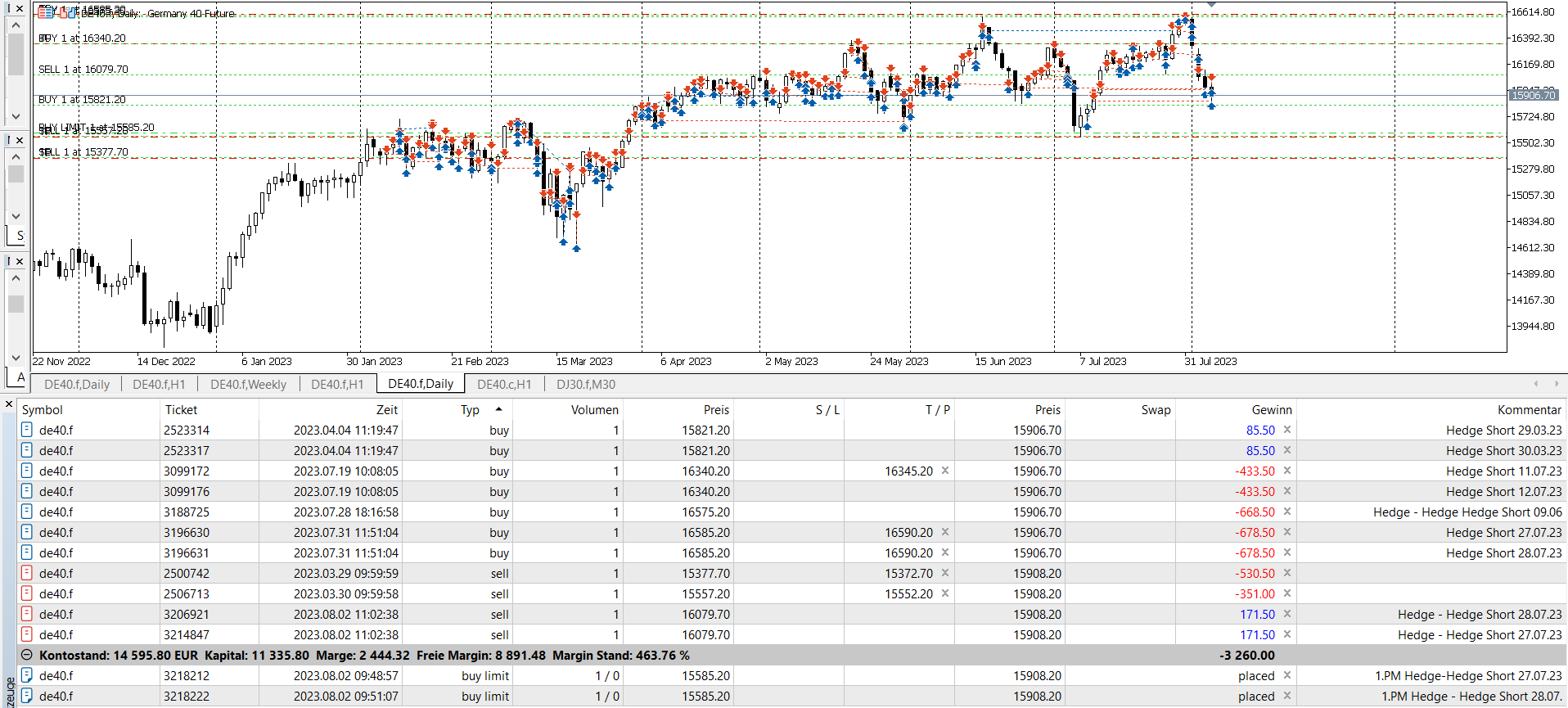The height and width of the screenshot is (708, 1568).
Task: Click price cell 16575.20
Action: pos(705,512)
